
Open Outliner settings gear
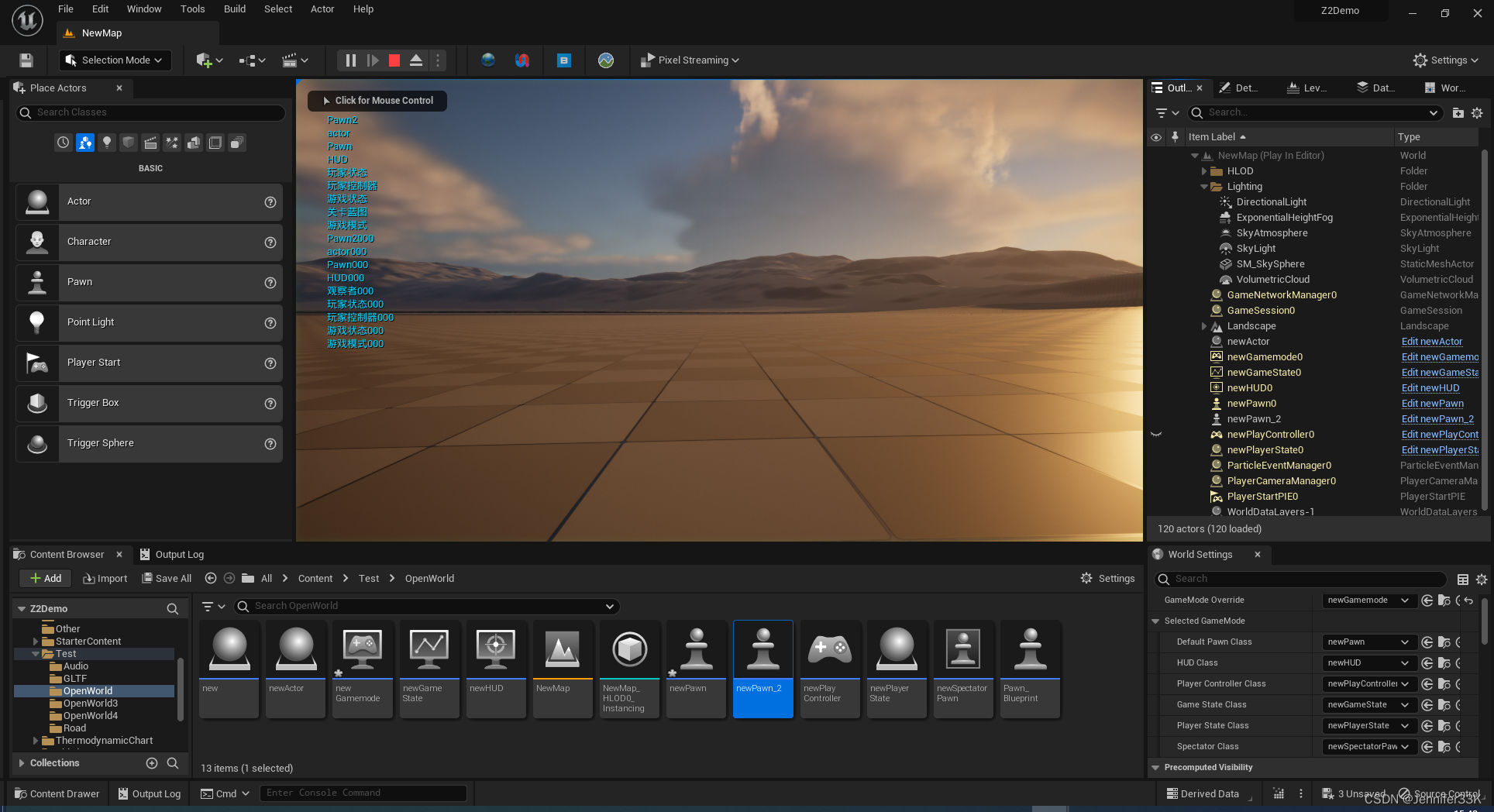1477,113
